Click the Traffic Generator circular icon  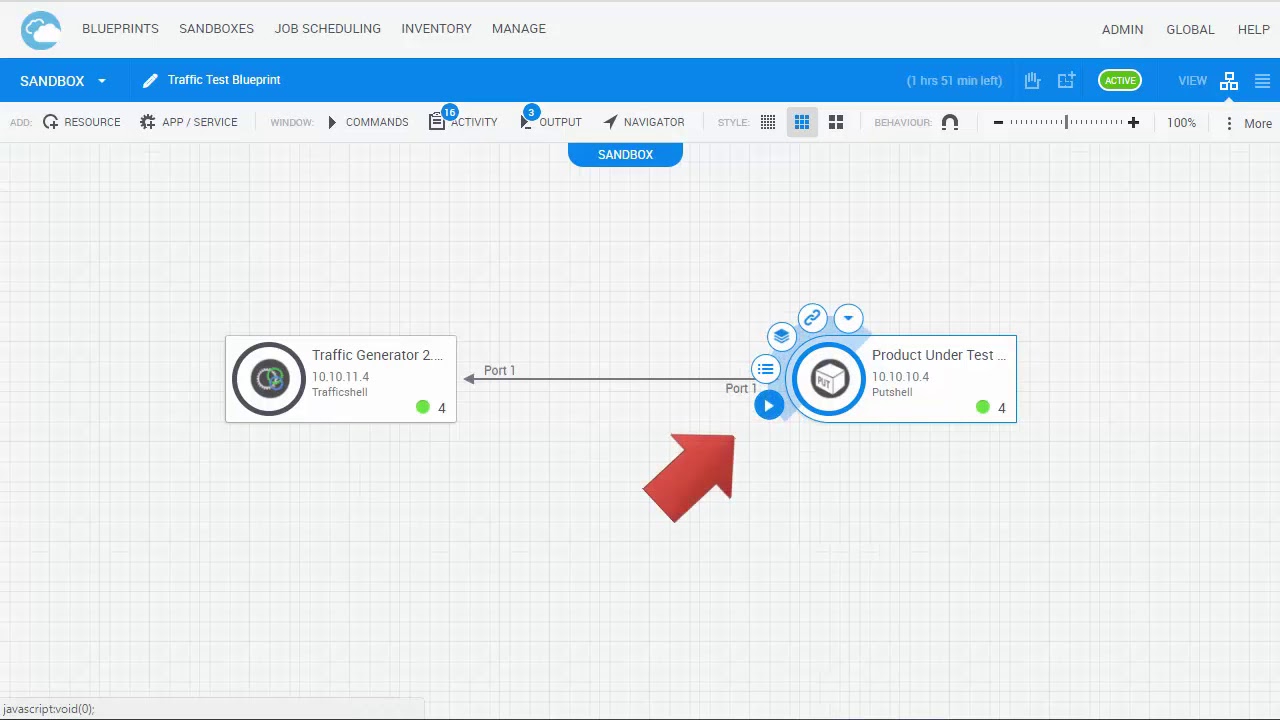click(269, 379)
